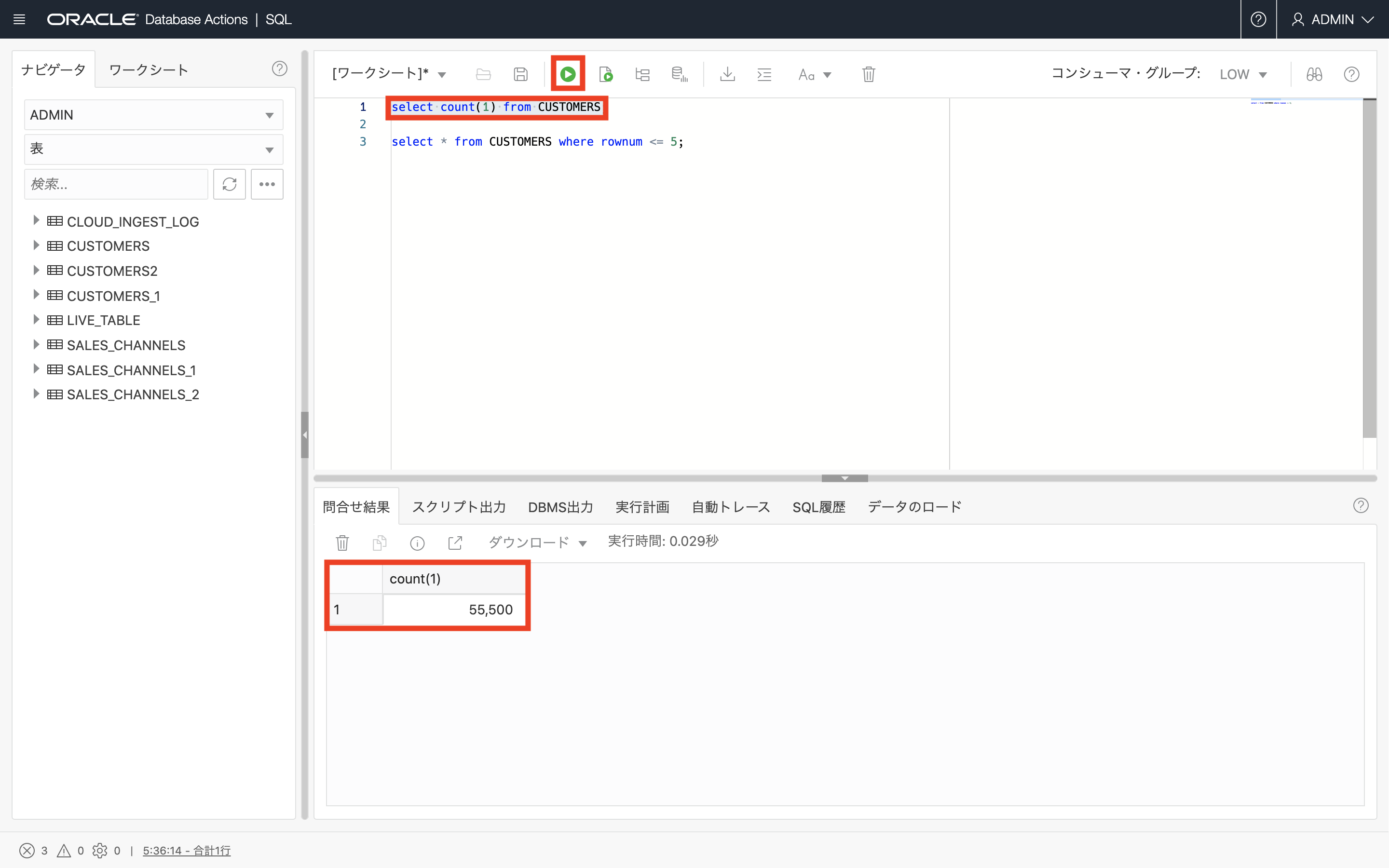This screenshot has width=1389, height=868.
Task: Open the binoculars search icon
Action: (x=1314, y=74)
